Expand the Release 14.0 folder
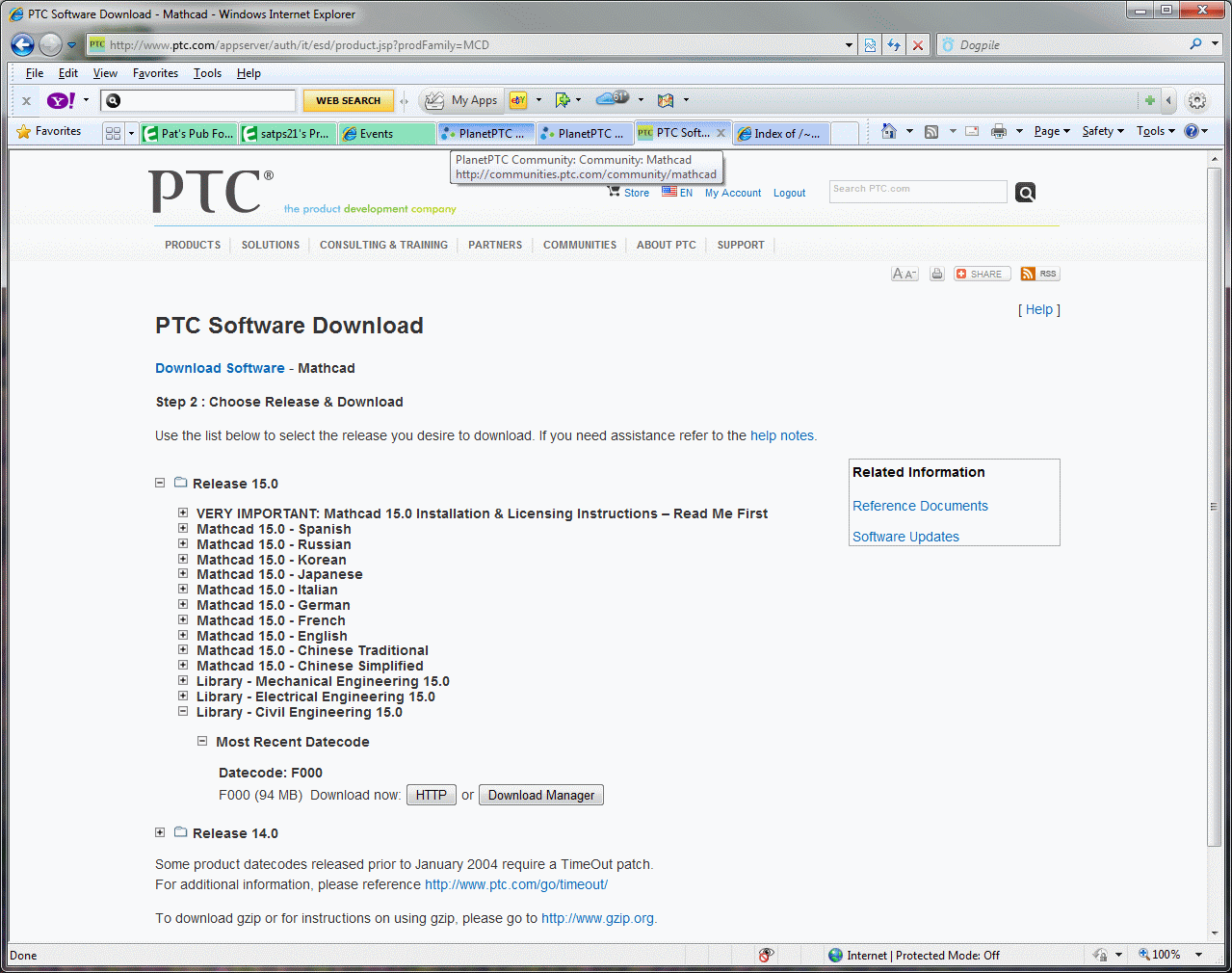The height and width of the screenshot is (973, 1232). tap(160, 832)
